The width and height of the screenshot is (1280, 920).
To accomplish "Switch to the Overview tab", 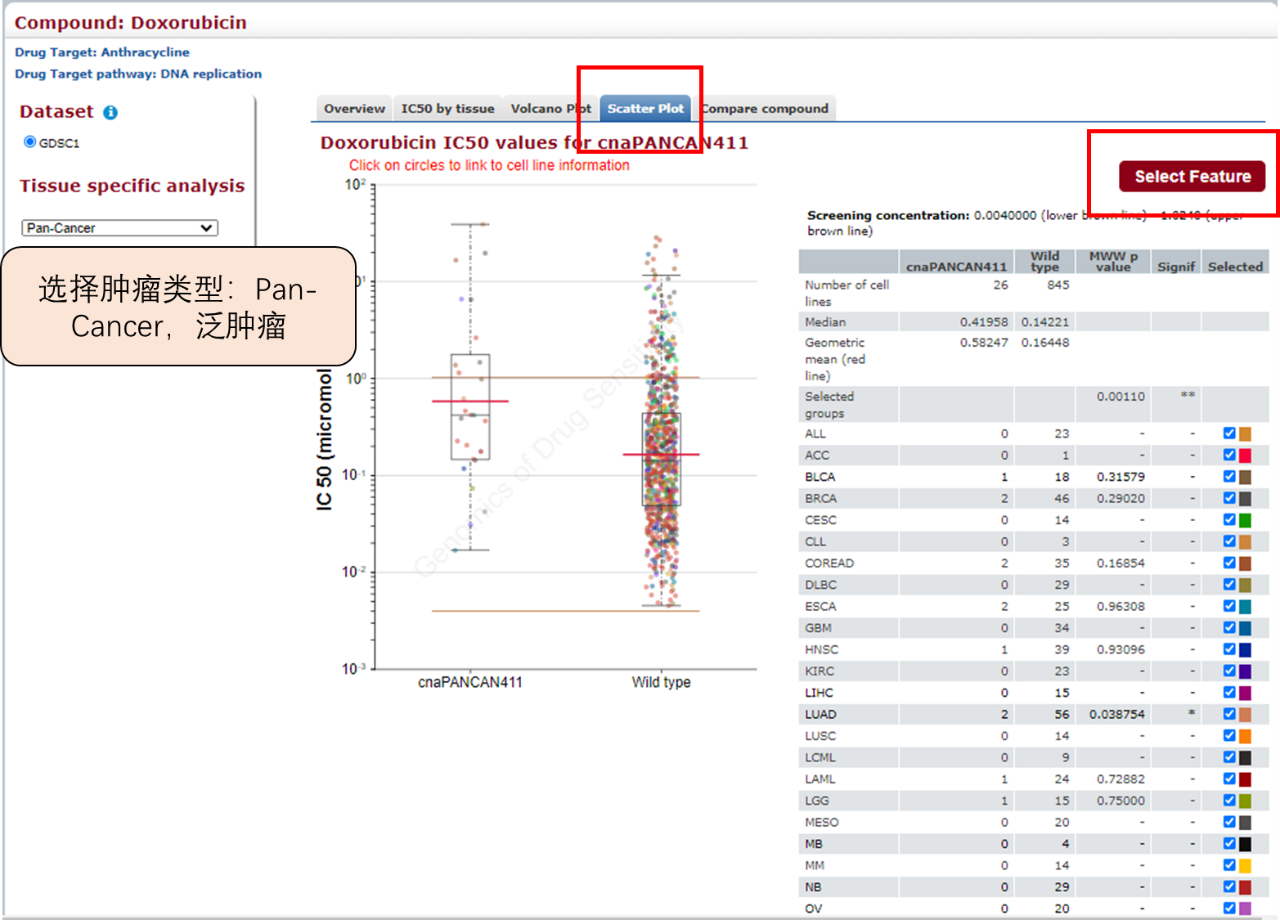I will [x=354, y=108].
